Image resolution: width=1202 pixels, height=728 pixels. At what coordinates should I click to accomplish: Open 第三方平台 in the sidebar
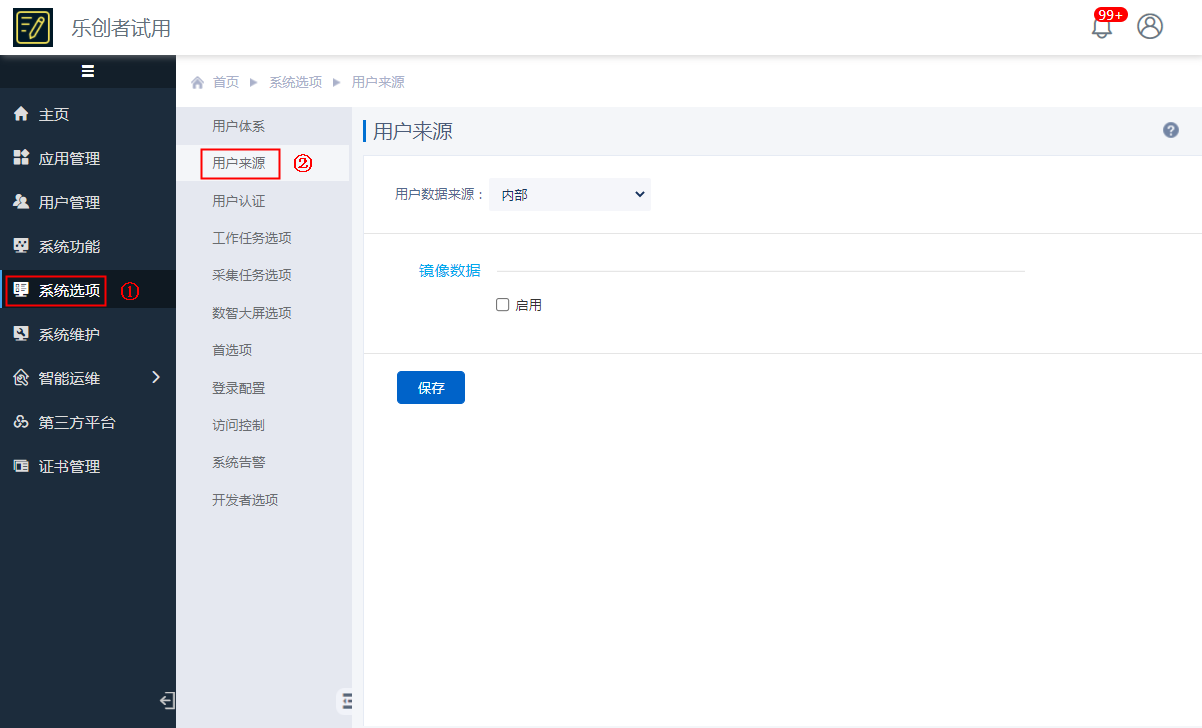(x=77, y=422)
